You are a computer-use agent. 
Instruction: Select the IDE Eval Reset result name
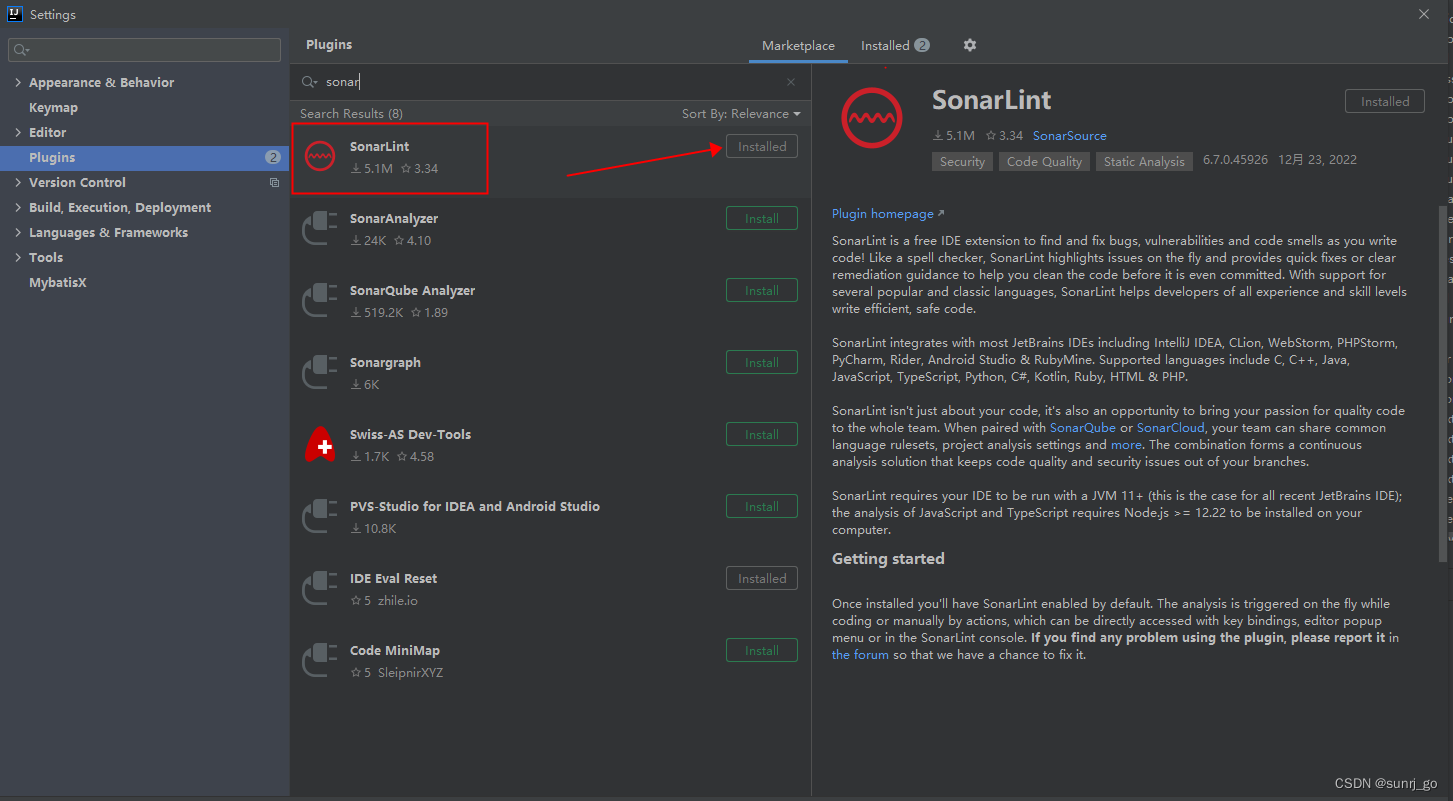(x=393, y=579)
